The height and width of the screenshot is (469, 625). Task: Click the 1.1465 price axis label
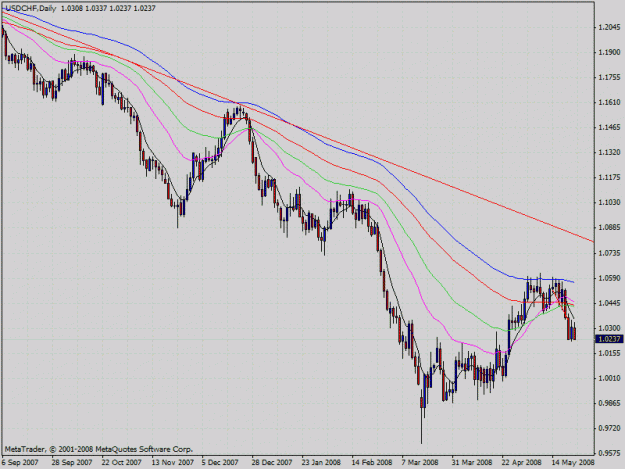(609, 128)
